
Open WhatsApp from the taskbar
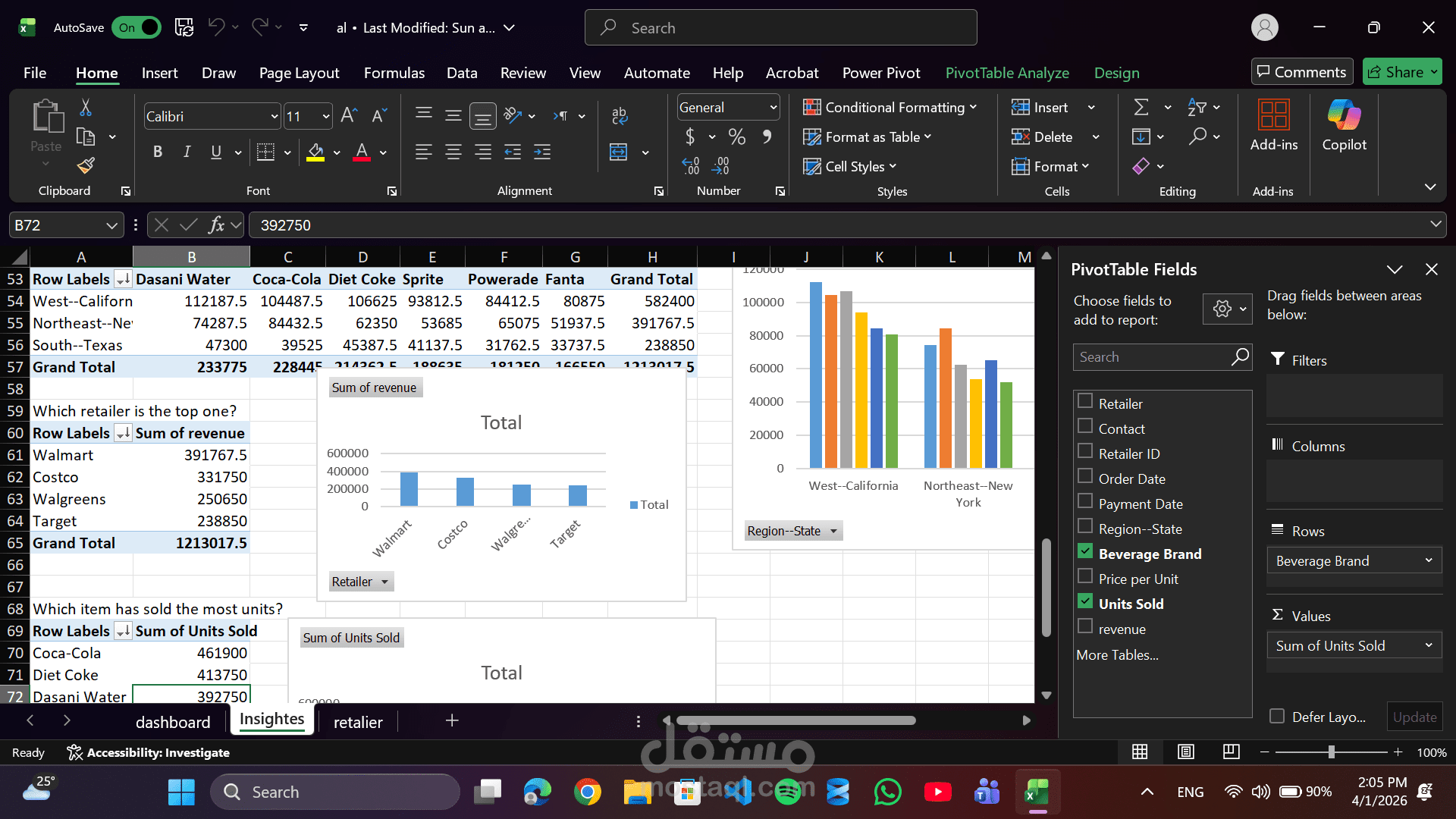[888, 792]
